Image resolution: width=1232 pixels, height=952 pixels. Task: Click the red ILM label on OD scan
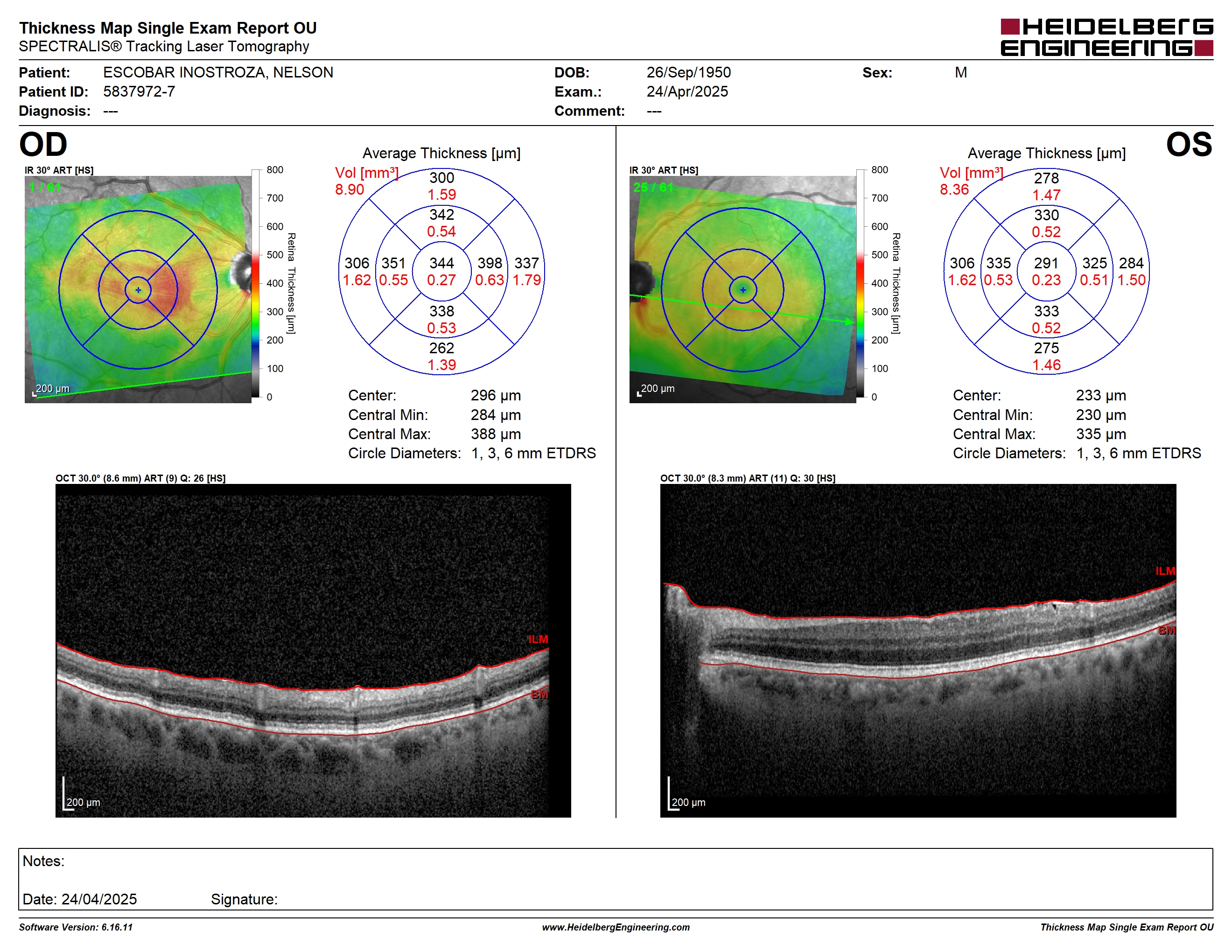coord(538,639)
